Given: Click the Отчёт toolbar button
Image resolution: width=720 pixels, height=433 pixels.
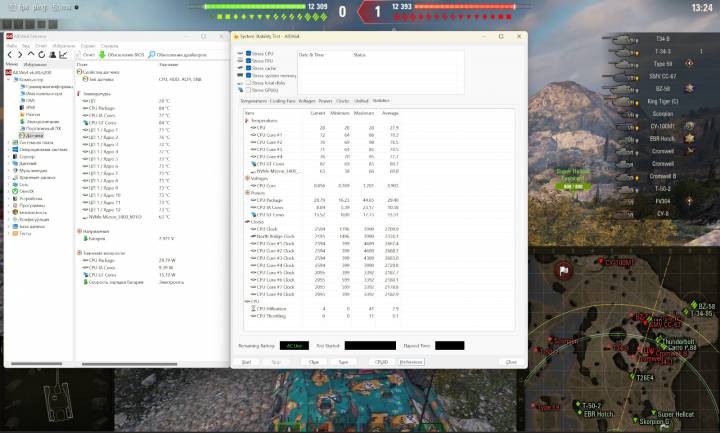Looking at the screenshot, I should click(85, 55).
